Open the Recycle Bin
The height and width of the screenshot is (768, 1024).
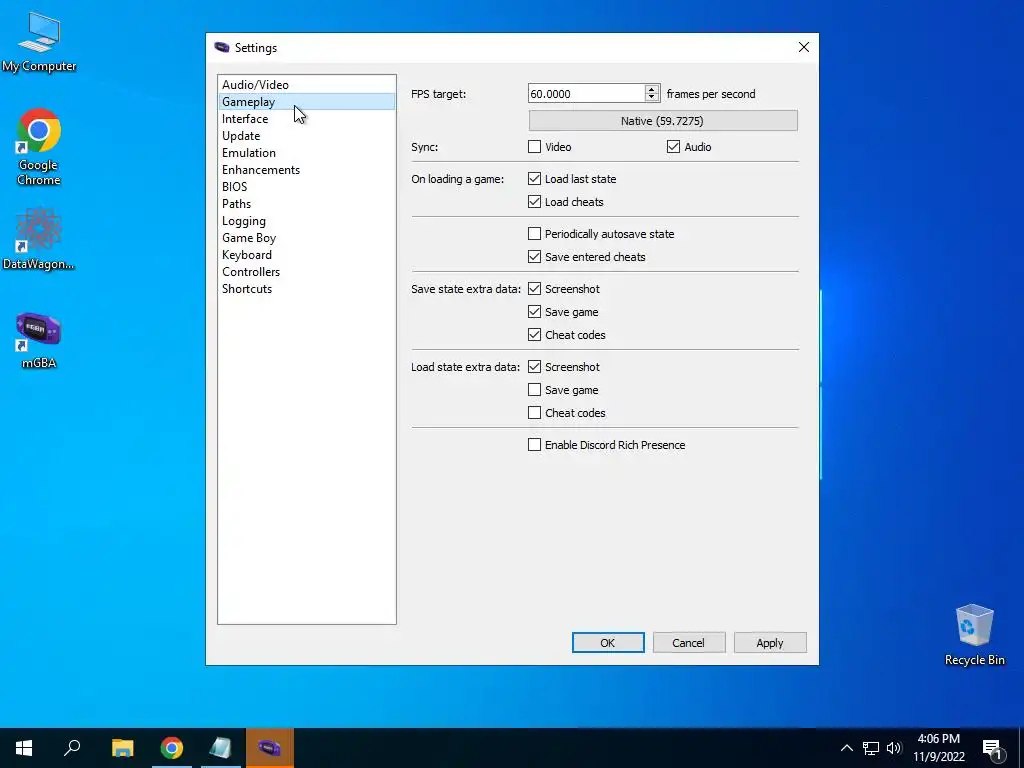coord(974,635)
